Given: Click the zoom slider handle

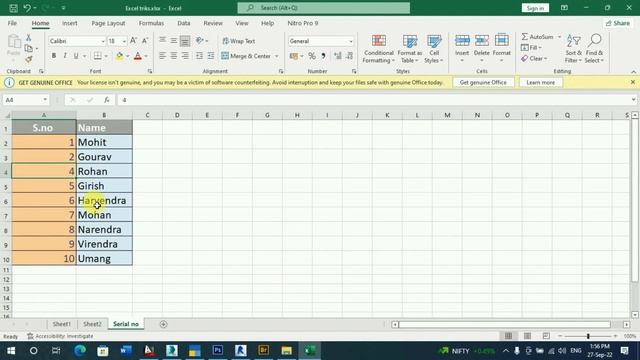Looking at the screenshot, I should coord(588,336).
